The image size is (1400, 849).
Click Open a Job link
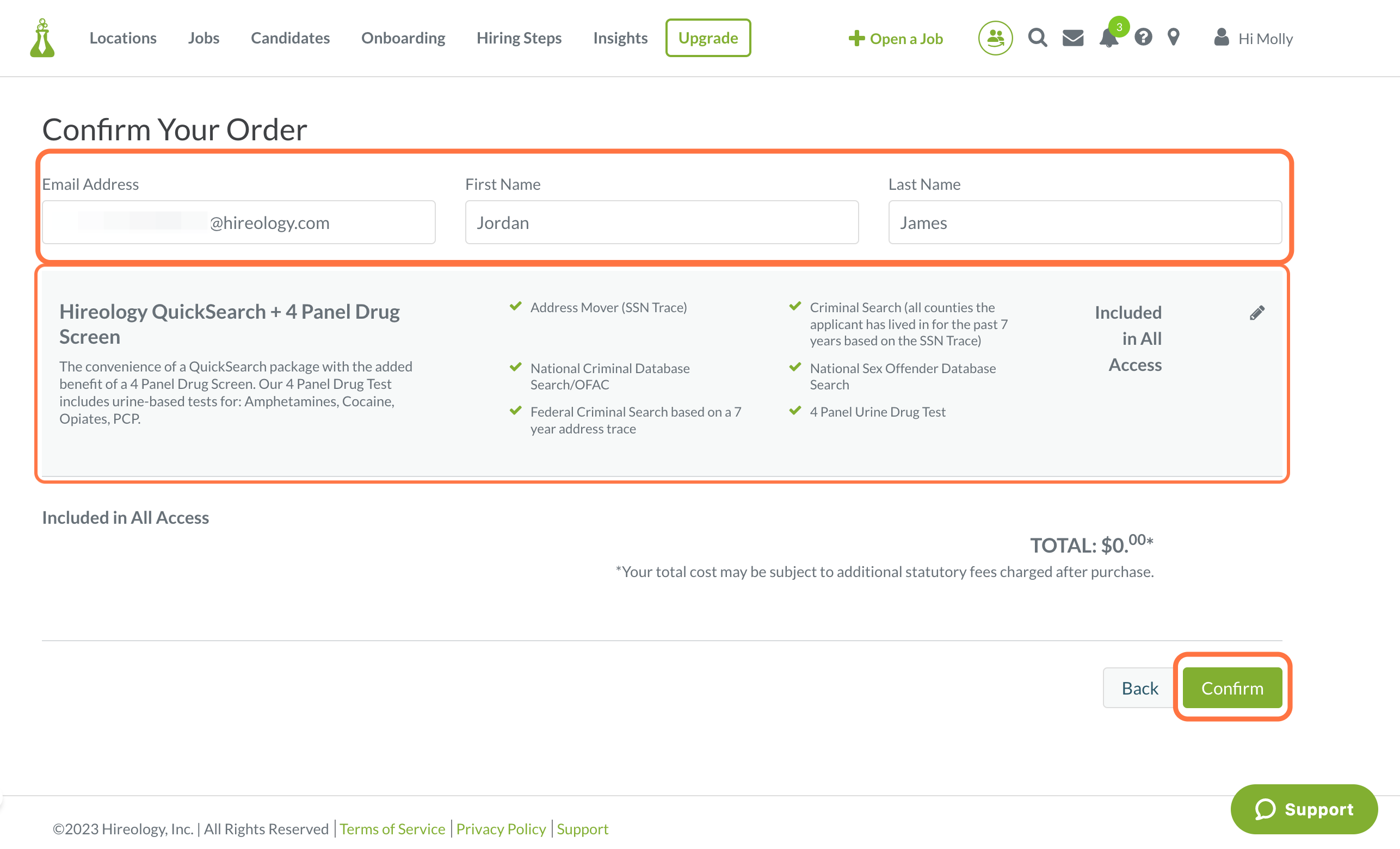[x=906, y=39]
